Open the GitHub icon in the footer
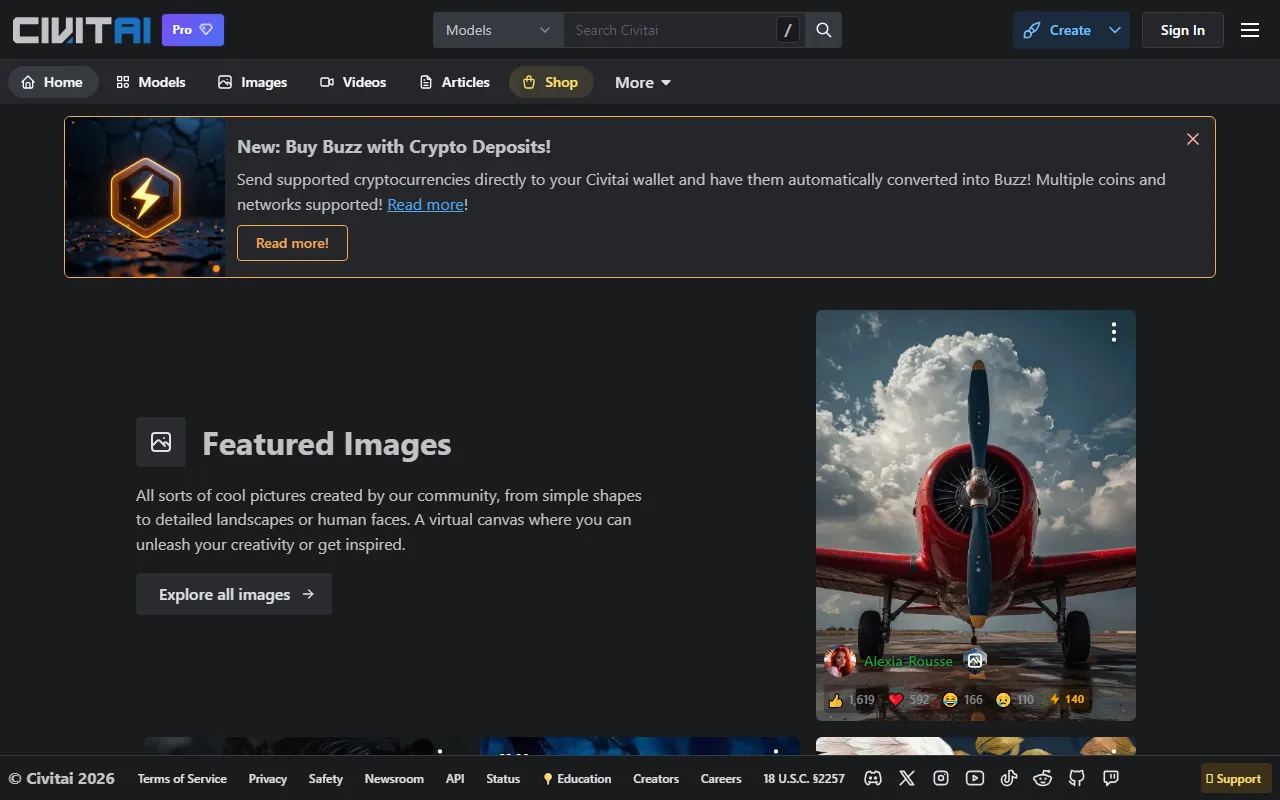Image resolution: width=1280 pixels, height=800 pixels. pos(1076,777)
